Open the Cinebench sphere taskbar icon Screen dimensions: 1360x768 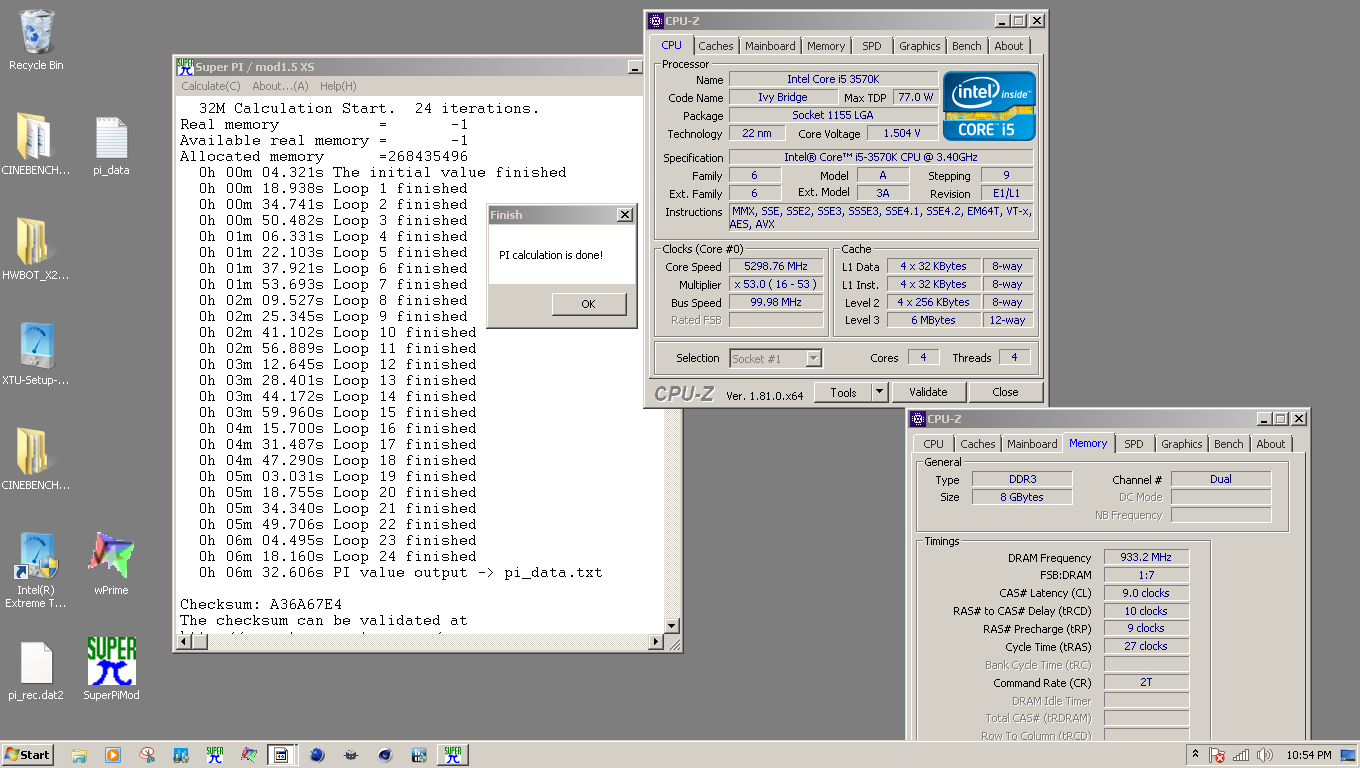click(x=317, y=755)
